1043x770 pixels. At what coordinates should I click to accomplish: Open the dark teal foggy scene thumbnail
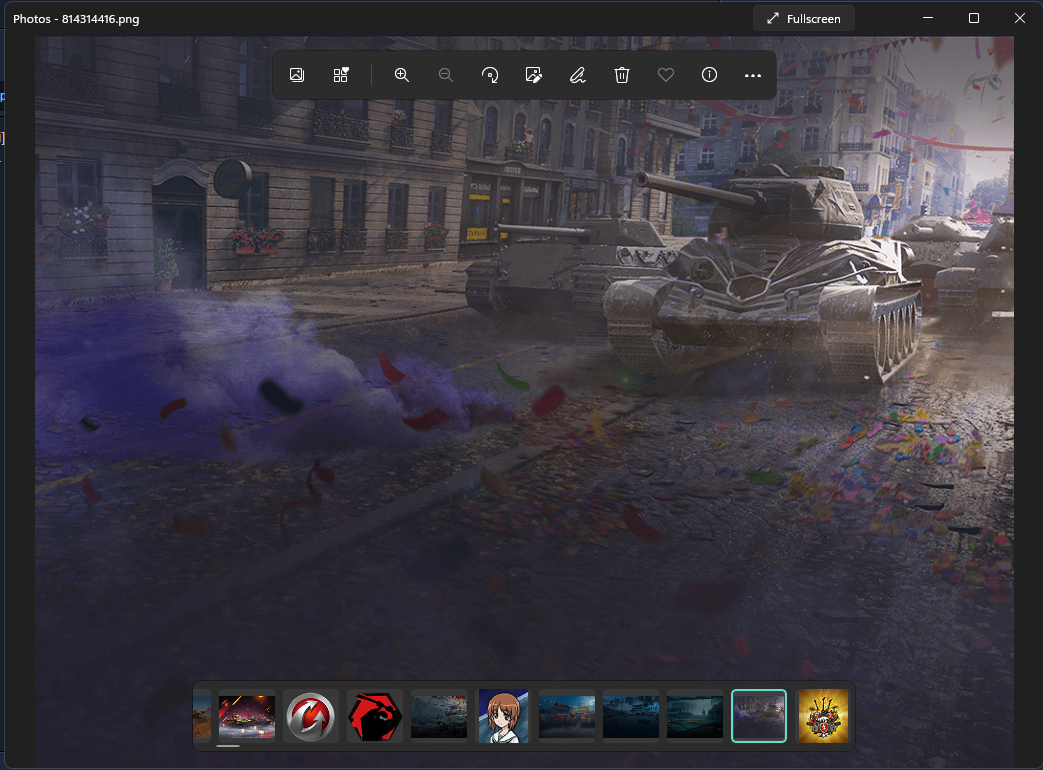point(694,716)
